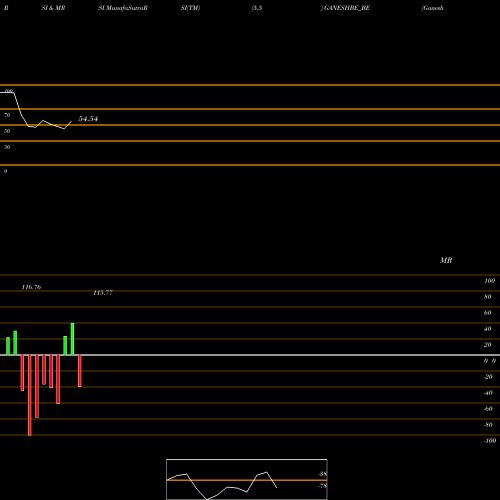Click the 116.76 price label
Image resolution: width=500 pixels, height=500 pixels.
[31, 287]
